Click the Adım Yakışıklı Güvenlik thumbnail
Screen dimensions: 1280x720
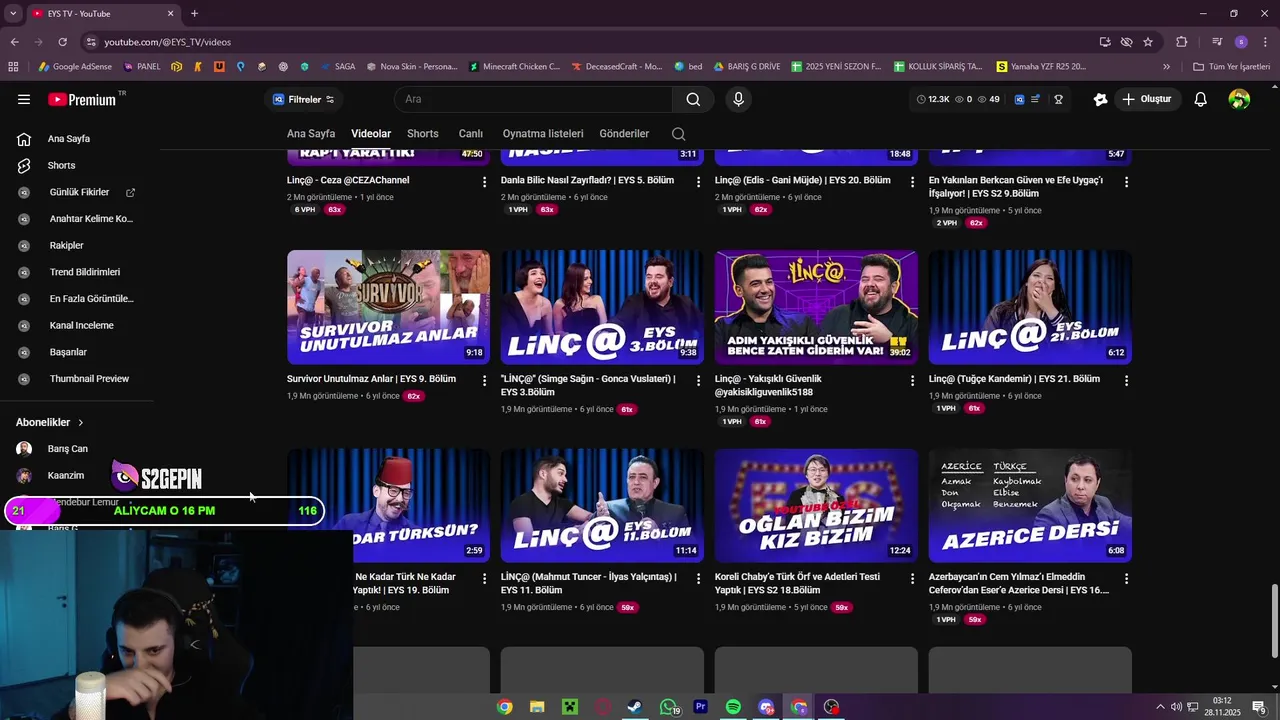point(816,307)
